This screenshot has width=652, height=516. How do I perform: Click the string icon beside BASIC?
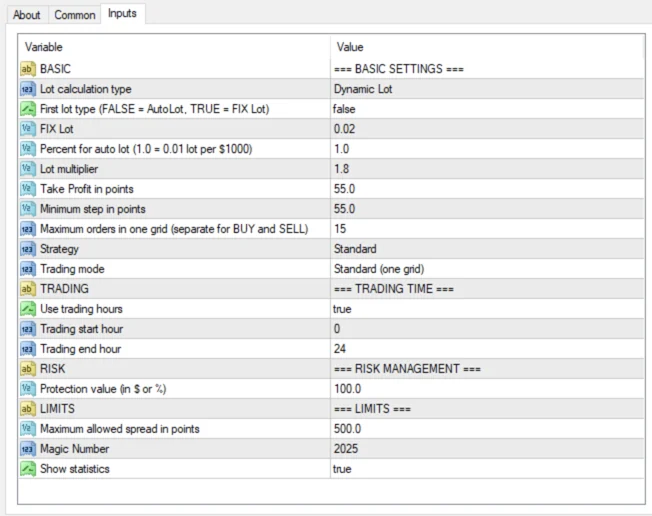[27, 69]
